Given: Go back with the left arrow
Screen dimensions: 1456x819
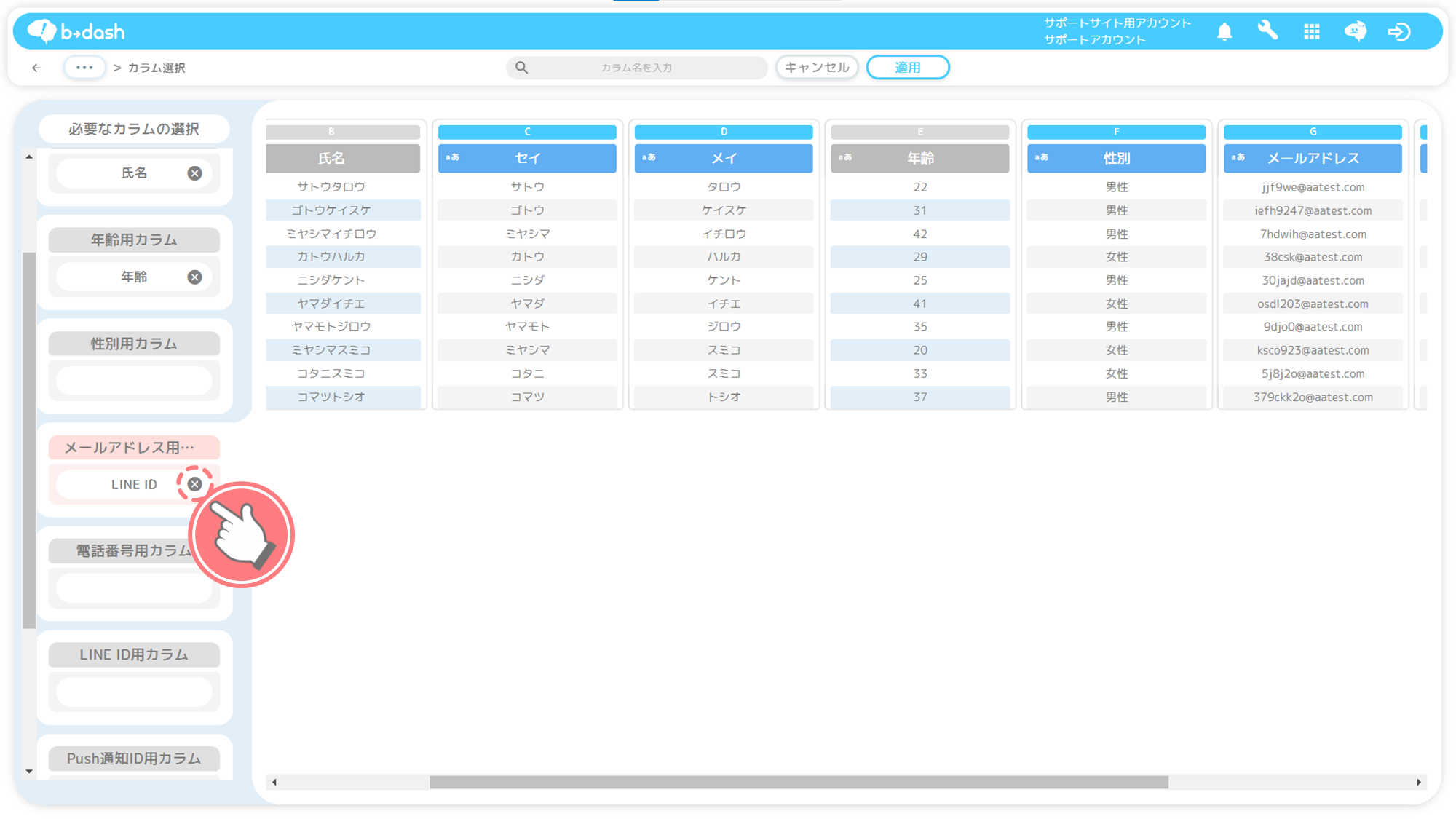Looking at the screenshot, I should pyautogui.click(x=36, y=68).
